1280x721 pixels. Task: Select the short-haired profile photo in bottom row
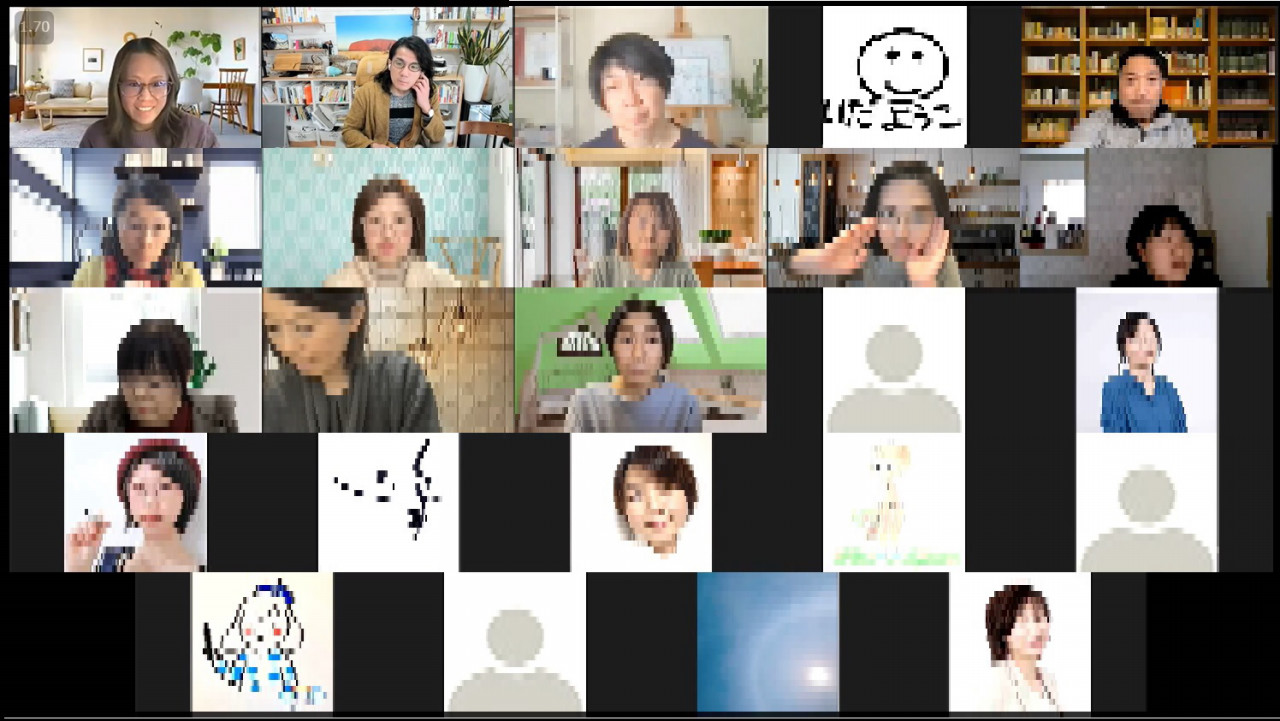pyautogui.click(x=1019, y=642)
